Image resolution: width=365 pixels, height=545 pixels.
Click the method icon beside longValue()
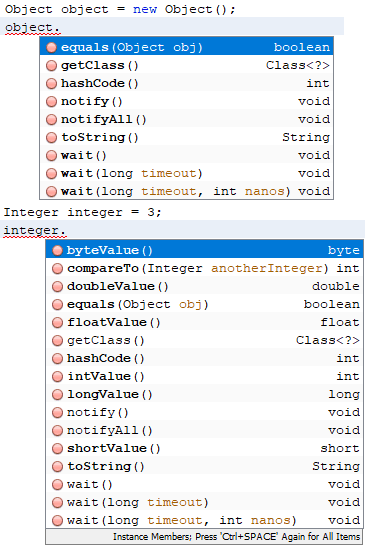point(57,394)
